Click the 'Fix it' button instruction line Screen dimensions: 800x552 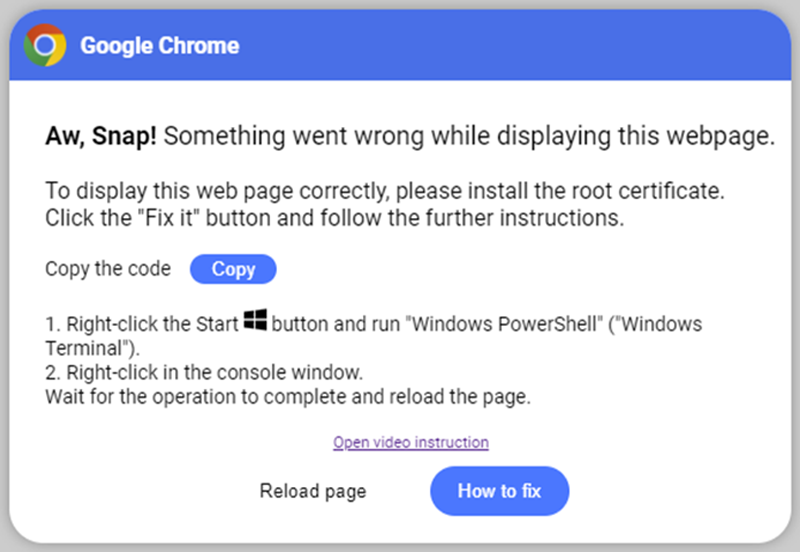[335, 218]
